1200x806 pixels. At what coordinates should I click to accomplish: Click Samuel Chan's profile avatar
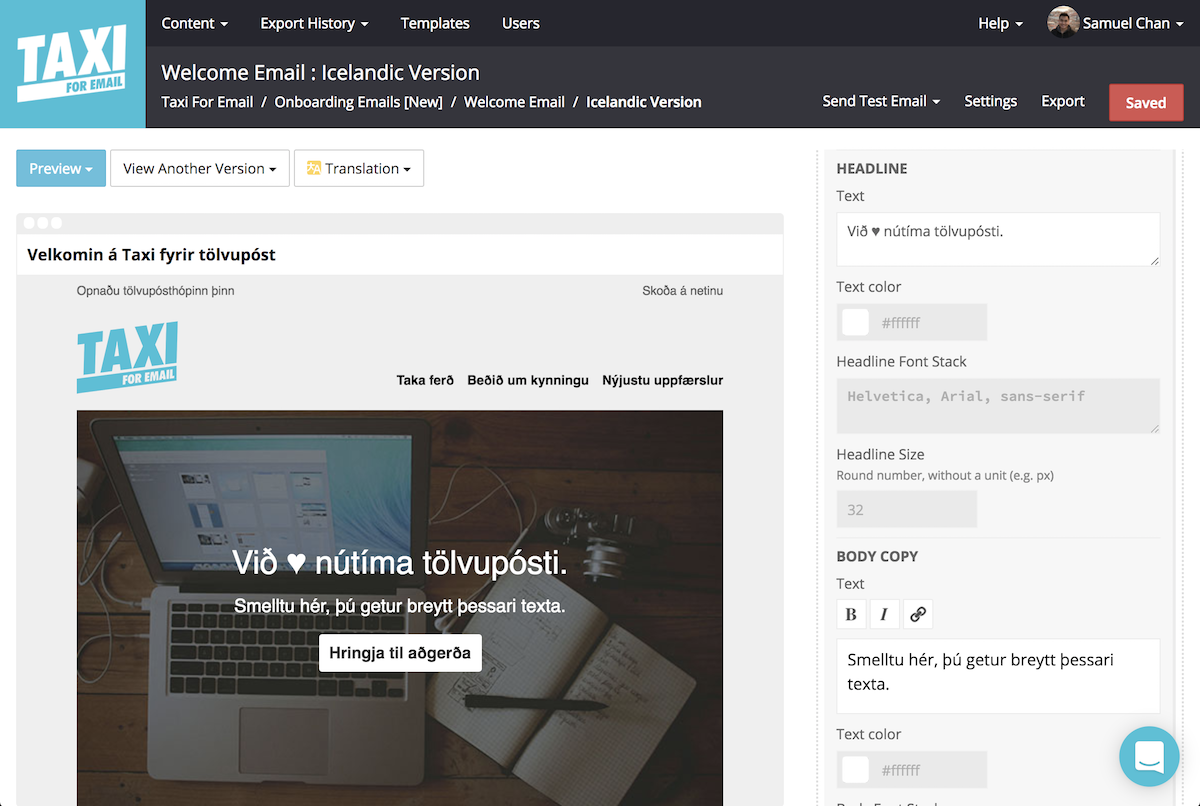pyautogui.click(x=1063, y=23)
